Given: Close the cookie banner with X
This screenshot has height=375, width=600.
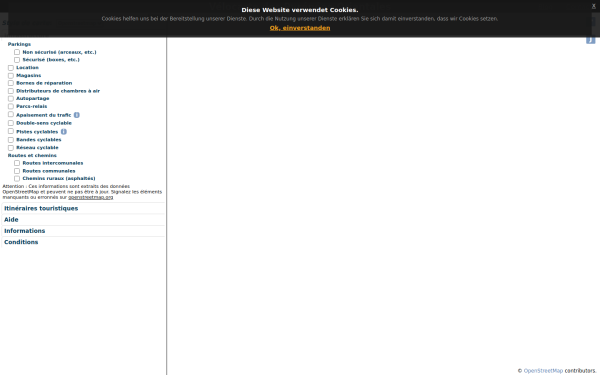Looking at the screenshot, I should [x=593, y=6].
